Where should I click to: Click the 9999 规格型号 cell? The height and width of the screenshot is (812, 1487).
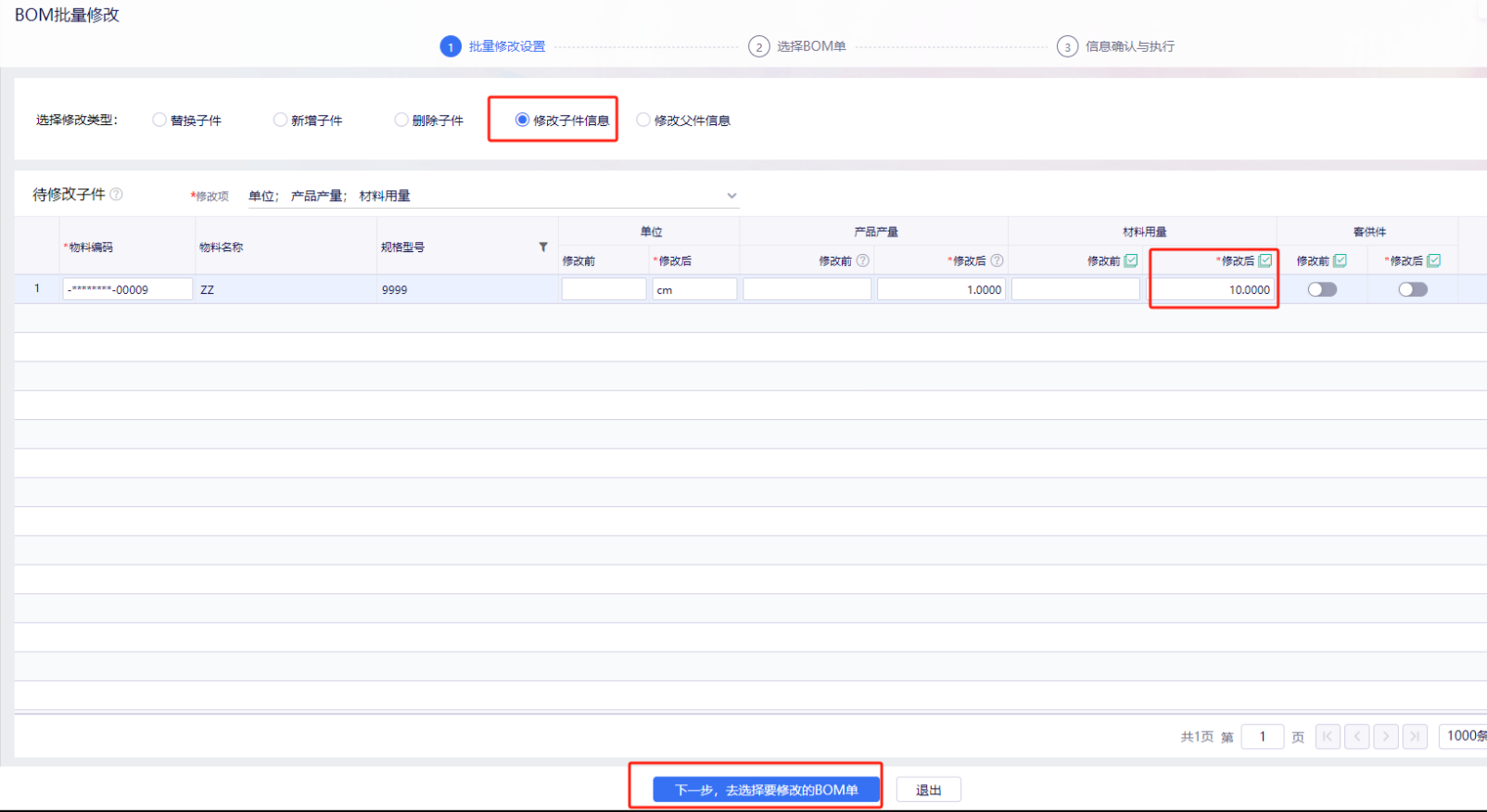[x=467, y=289]
